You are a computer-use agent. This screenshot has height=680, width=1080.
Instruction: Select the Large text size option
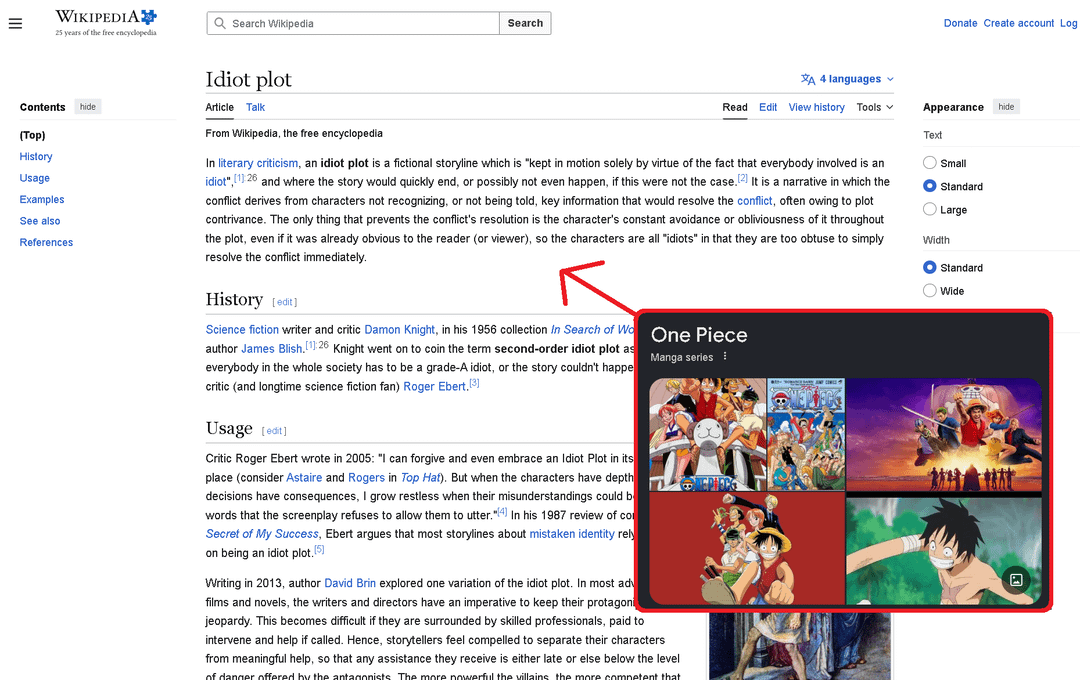[x=930, y=209]
